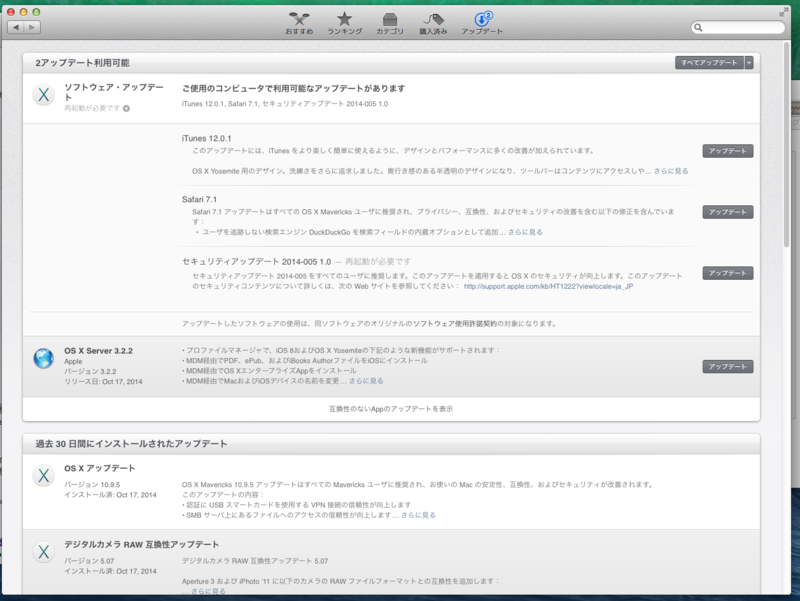Screen dimensions: 800x601
Task: Expand さらに見る under デジタルカメラ RAW update
Action: pos(208,591)
